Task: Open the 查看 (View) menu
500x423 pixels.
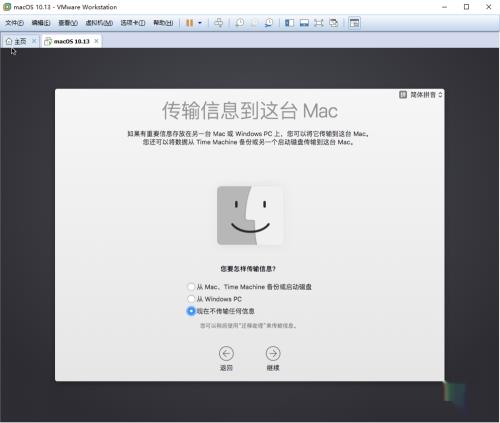Action: [68, 23]
